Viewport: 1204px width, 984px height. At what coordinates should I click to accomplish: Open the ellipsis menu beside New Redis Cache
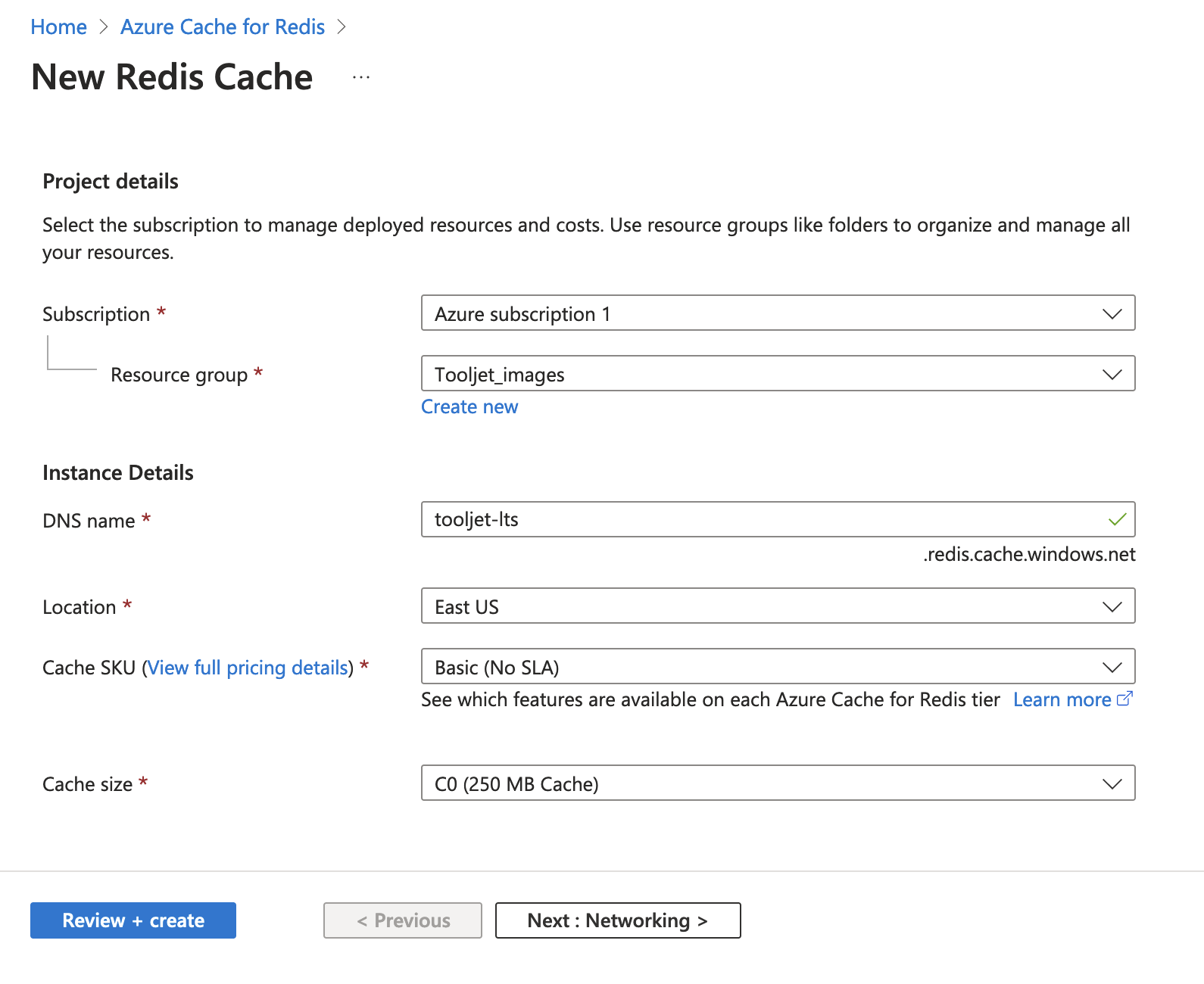tap(361, 77)
